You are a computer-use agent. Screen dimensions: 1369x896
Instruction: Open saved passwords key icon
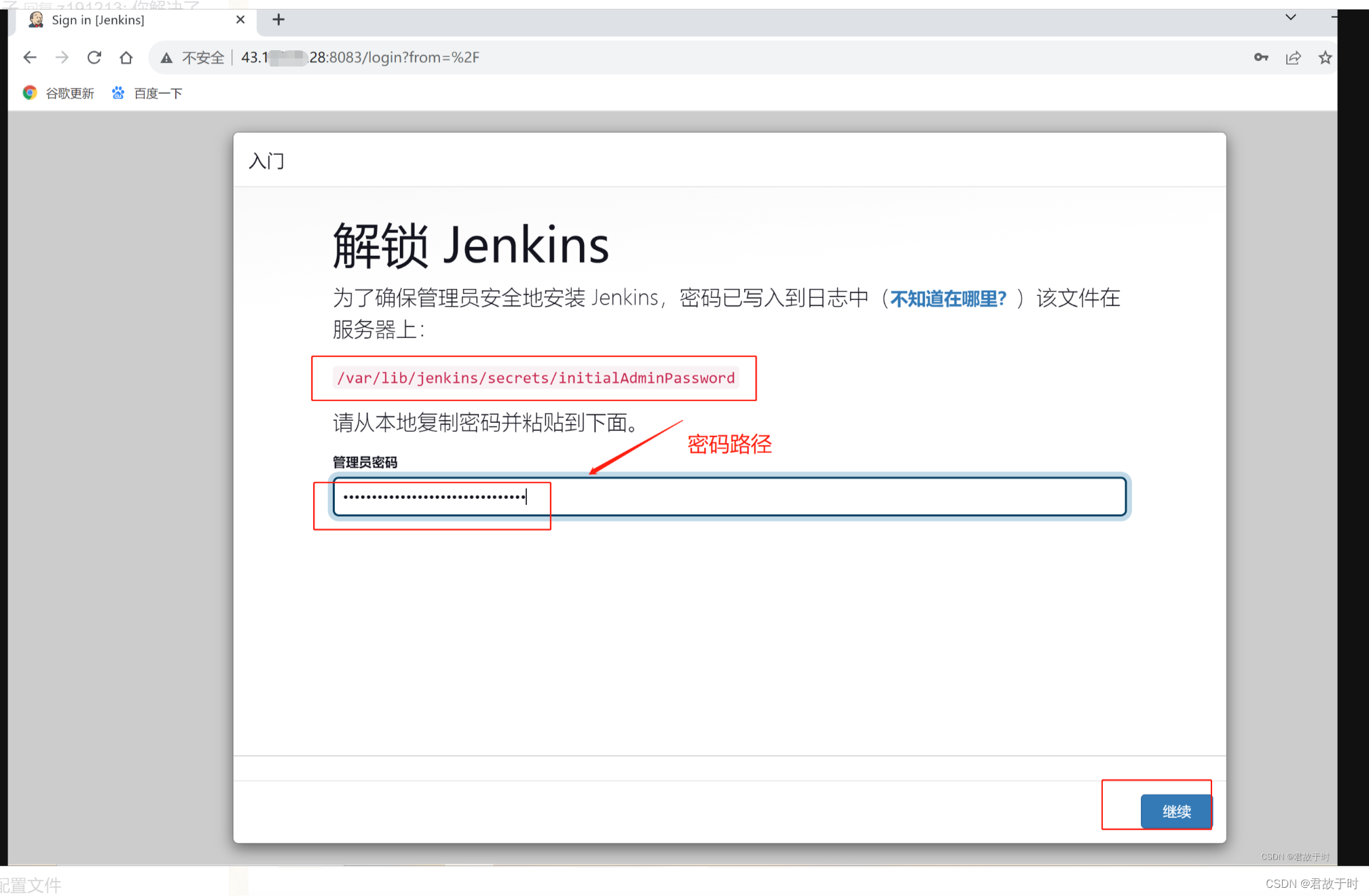1261,58
